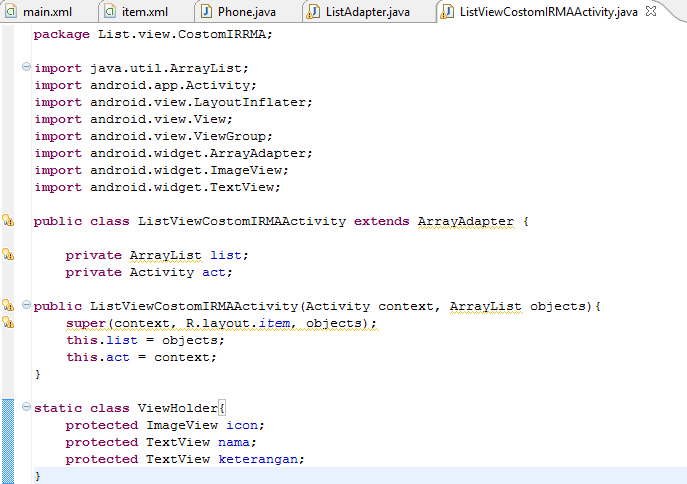Collapse the ListViewCostomIRMAActivity constructor fold
Image resolution: width=687 pixels, height=484 pixels.
coord(26,305)
